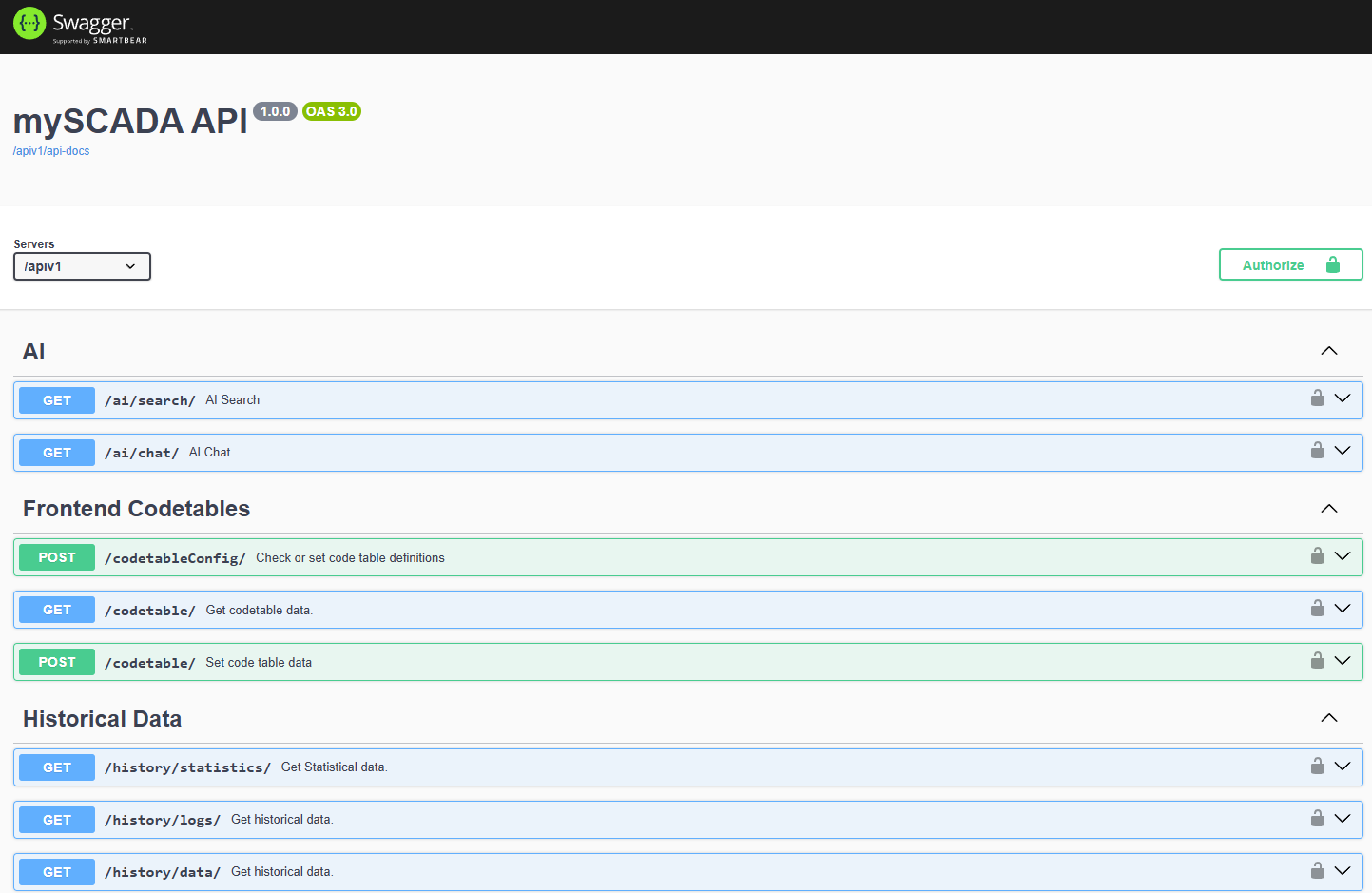Click the lock icon on /codetableConfig/ row

coord(1317,556)
